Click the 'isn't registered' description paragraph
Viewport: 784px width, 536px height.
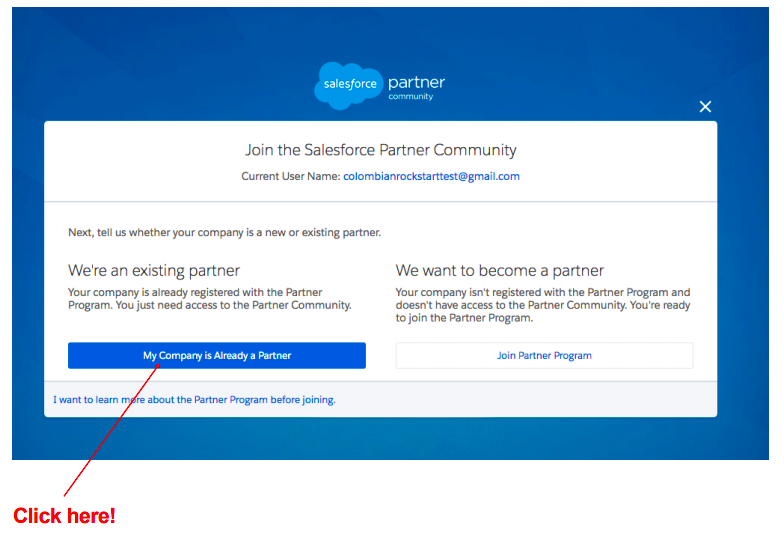click(543, 305)
